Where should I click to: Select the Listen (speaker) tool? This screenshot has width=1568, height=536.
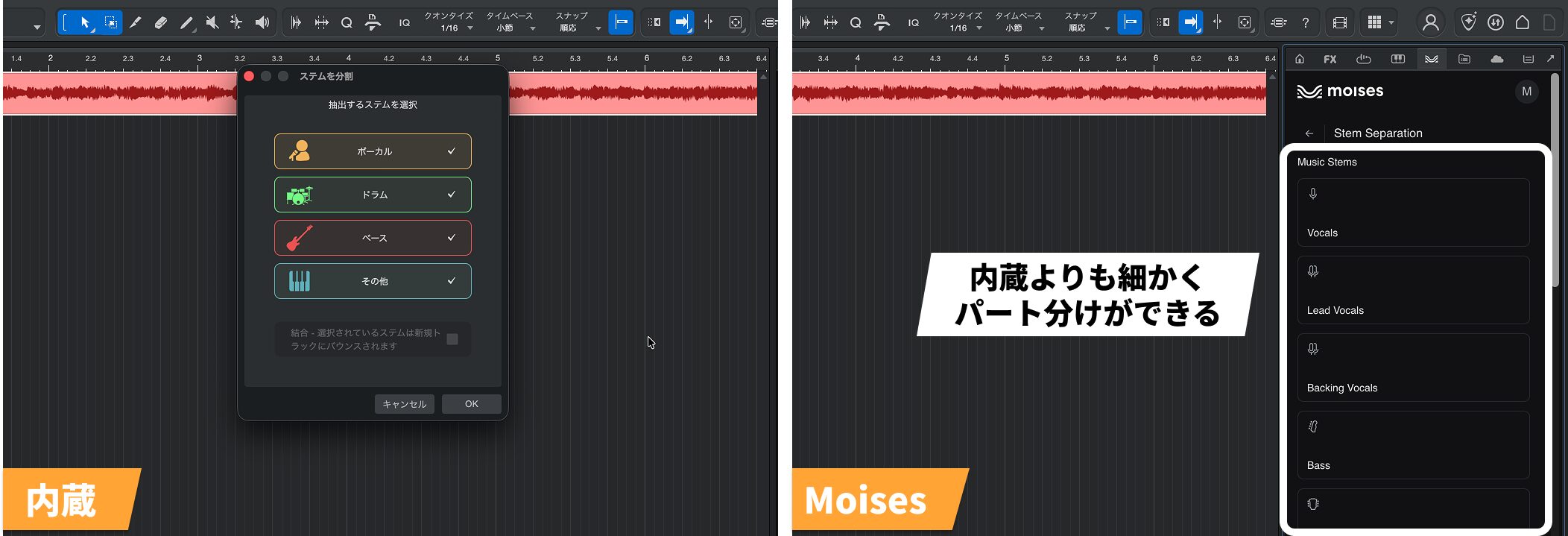click(x=262, y=23)
